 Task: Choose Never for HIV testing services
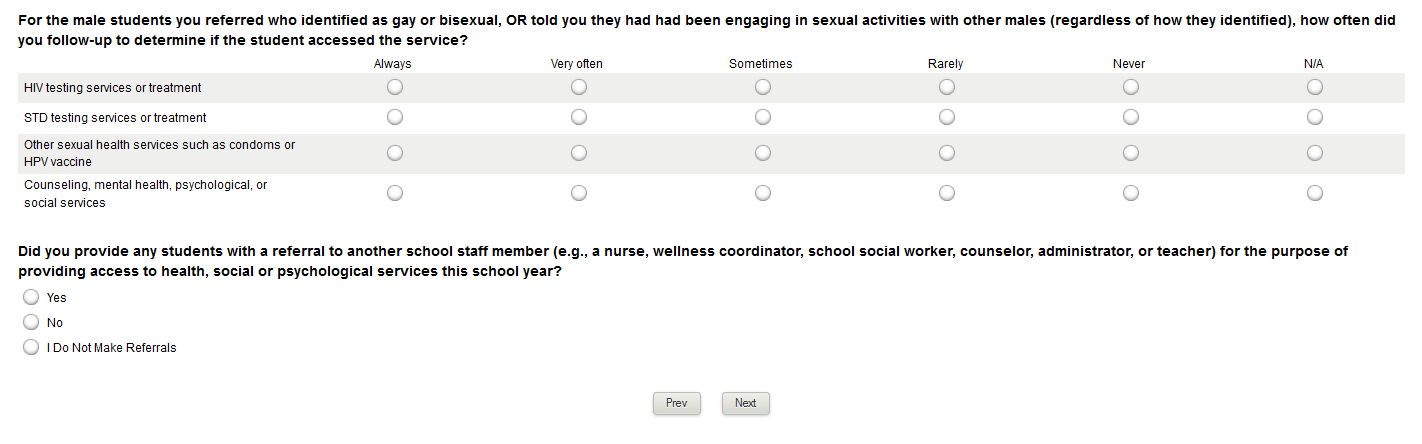[x=1131, y=88]
